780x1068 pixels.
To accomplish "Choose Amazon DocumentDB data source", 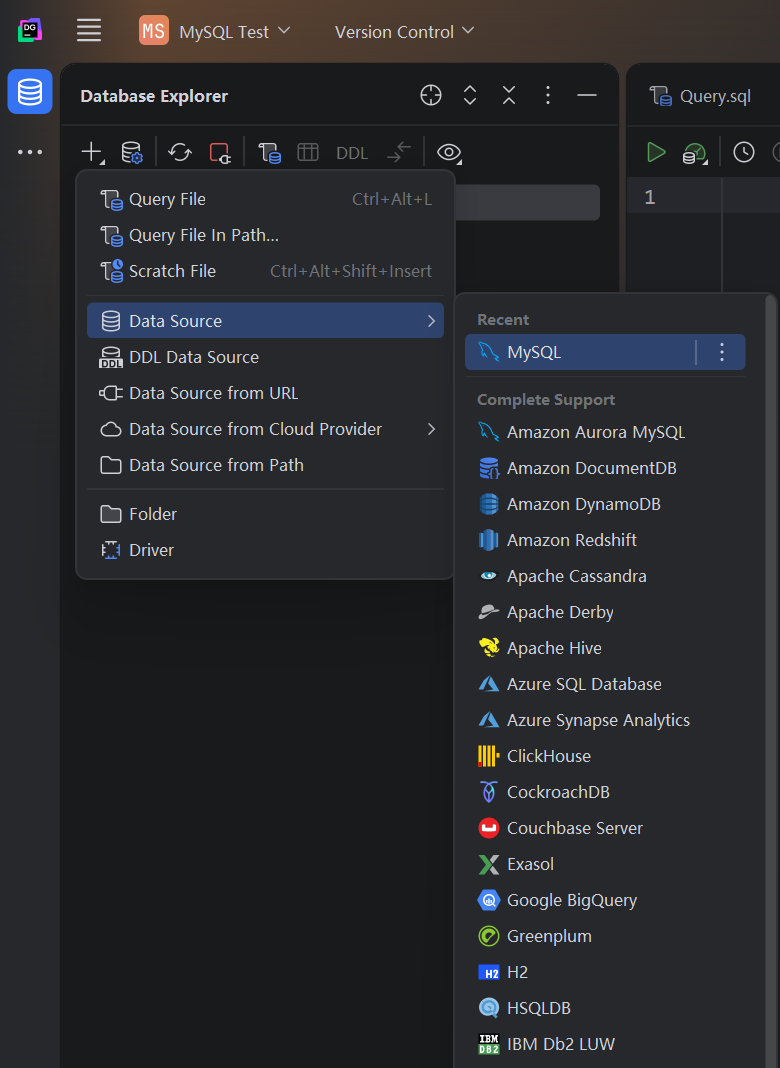I will point(605,469).
